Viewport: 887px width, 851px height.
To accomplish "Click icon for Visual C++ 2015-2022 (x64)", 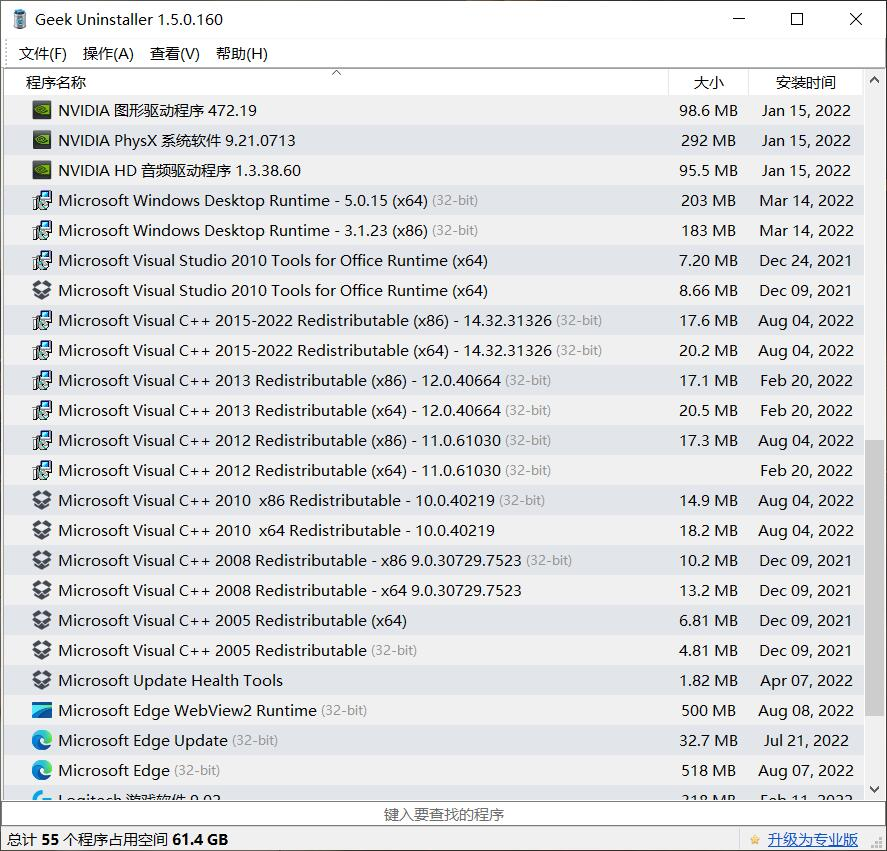I will point(42,350).
